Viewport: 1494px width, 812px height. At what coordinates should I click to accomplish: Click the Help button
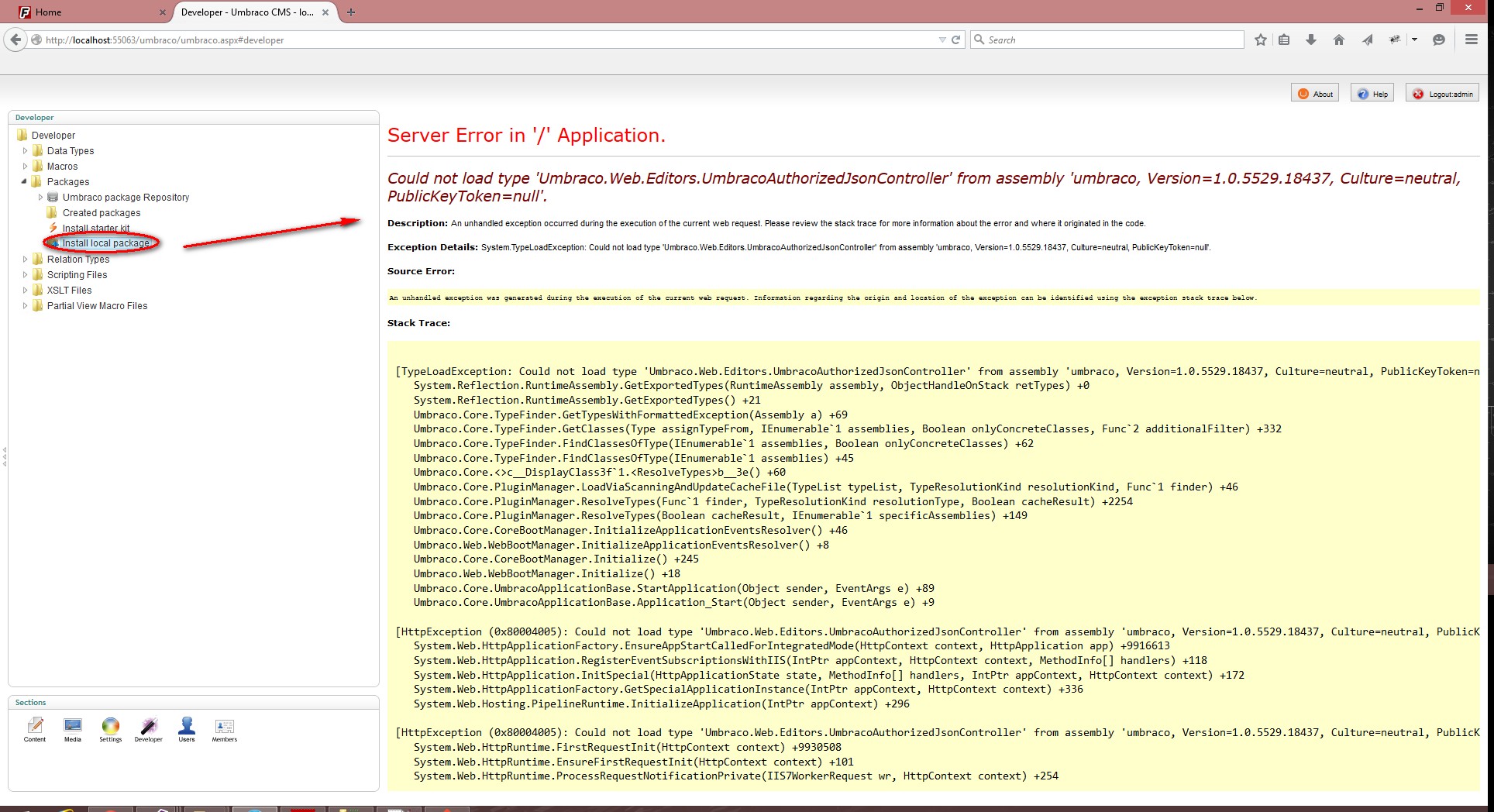(1372, 94)
